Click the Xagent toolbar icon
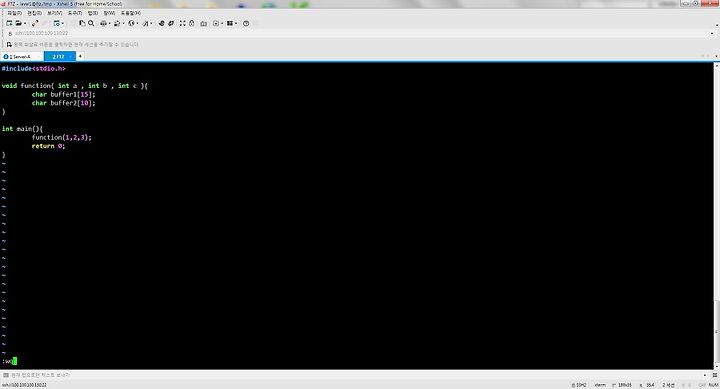The height and width of the screenshot is (389, 720). point(171,23)
